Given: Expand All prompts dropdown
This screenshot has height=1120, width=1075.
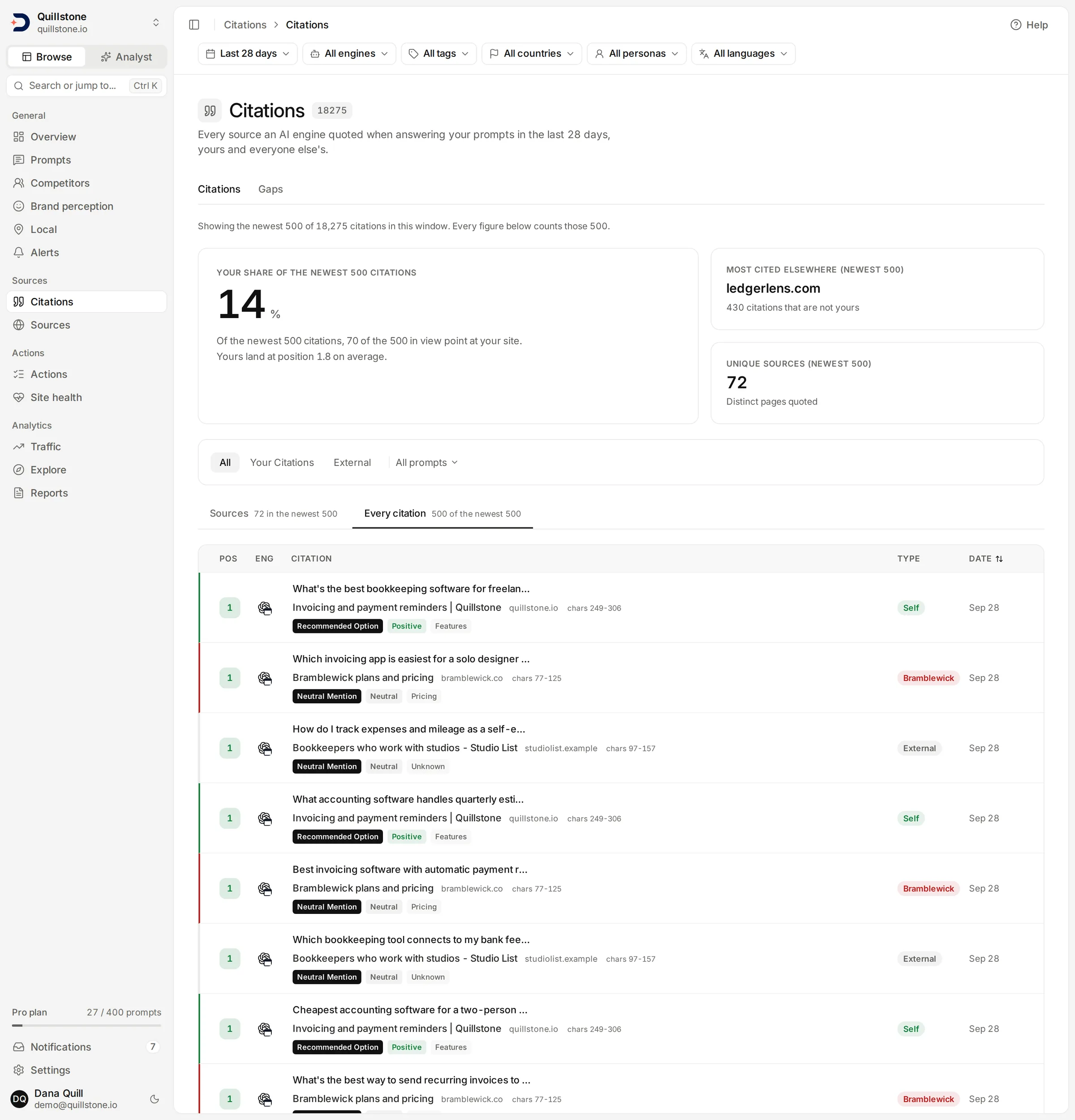Looking at the screenshot, I should click(x=427, y=462).
